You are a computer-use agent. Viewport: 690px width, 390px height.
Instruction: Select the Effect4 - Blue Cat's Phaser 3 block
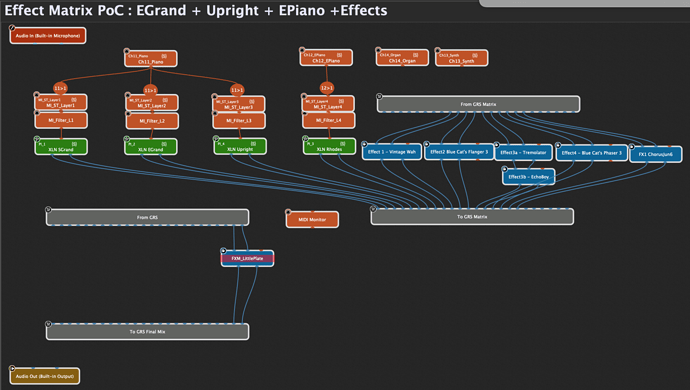591,153
